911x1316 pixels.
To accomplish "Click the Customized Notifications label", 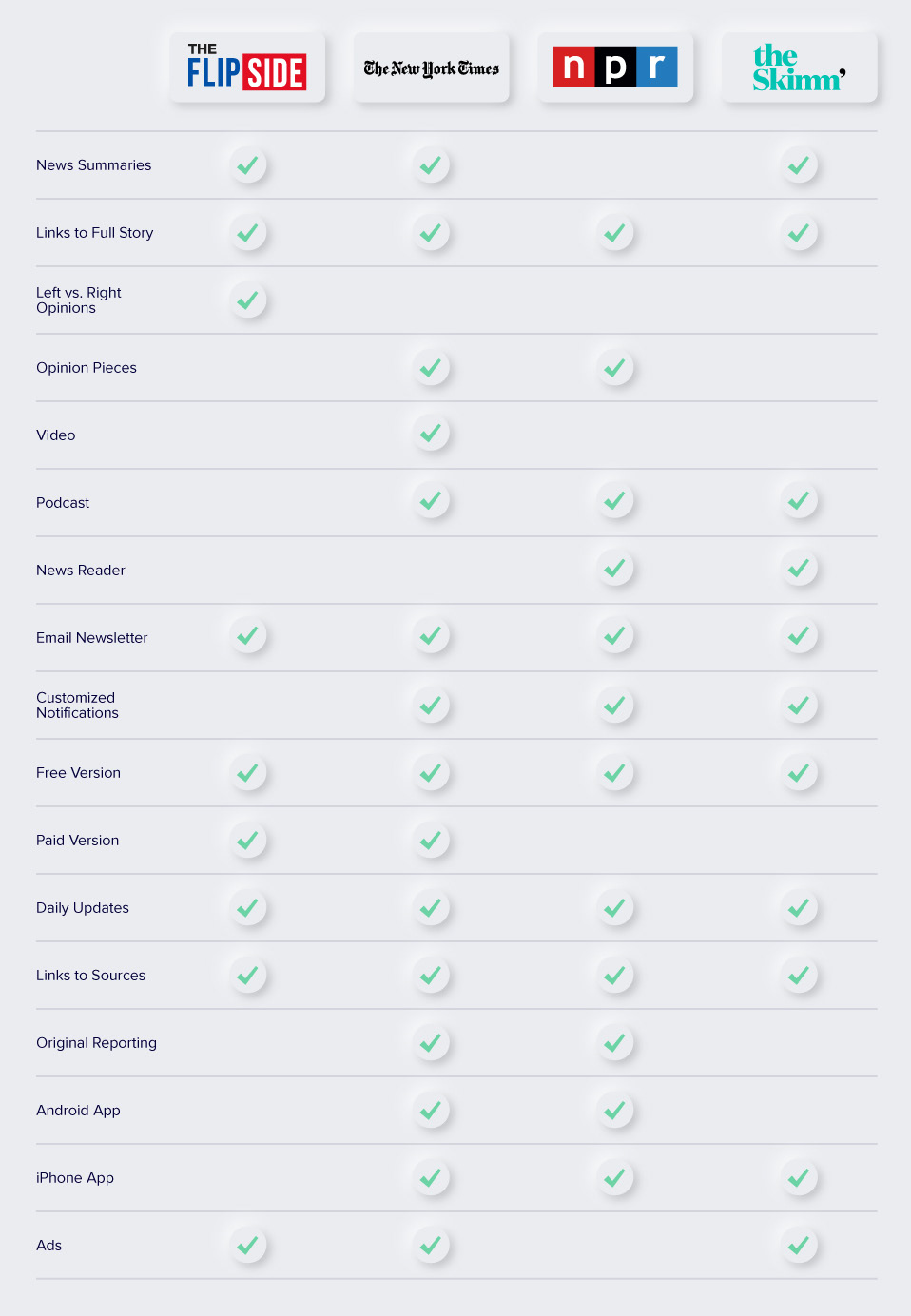I will tap(78, 706).
